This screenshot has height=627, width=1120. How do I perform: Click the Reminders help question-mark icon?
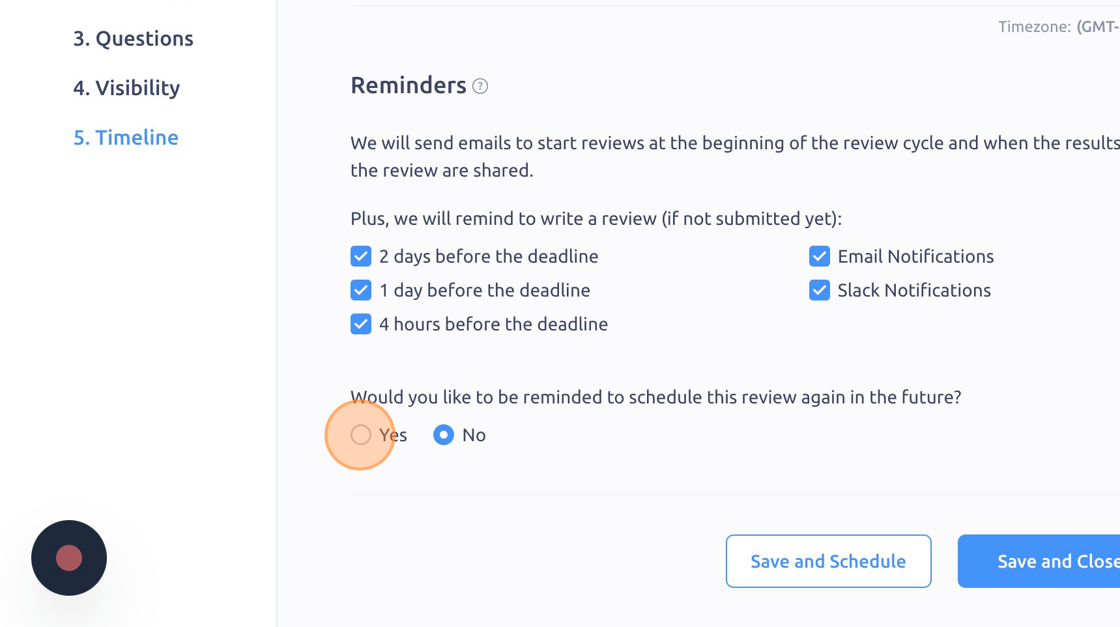coord(480,86)
